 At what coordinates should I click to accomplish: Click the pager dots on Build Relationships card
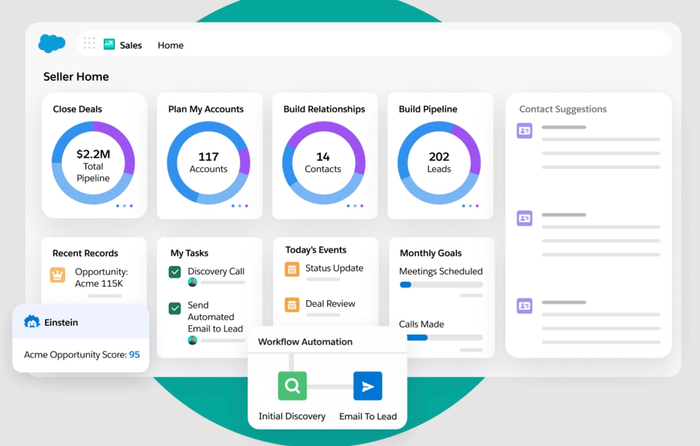355,206
